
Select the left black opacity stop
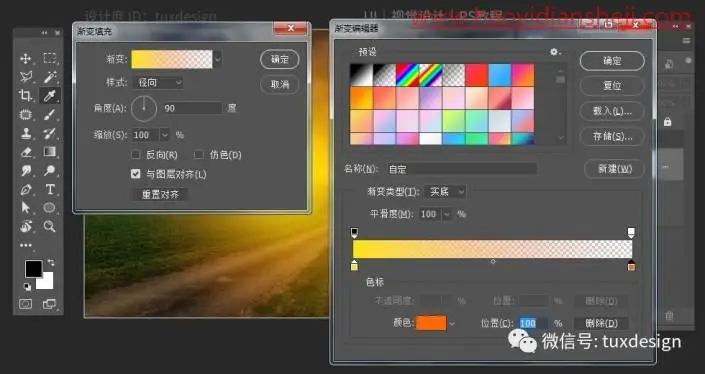point(354,233)
